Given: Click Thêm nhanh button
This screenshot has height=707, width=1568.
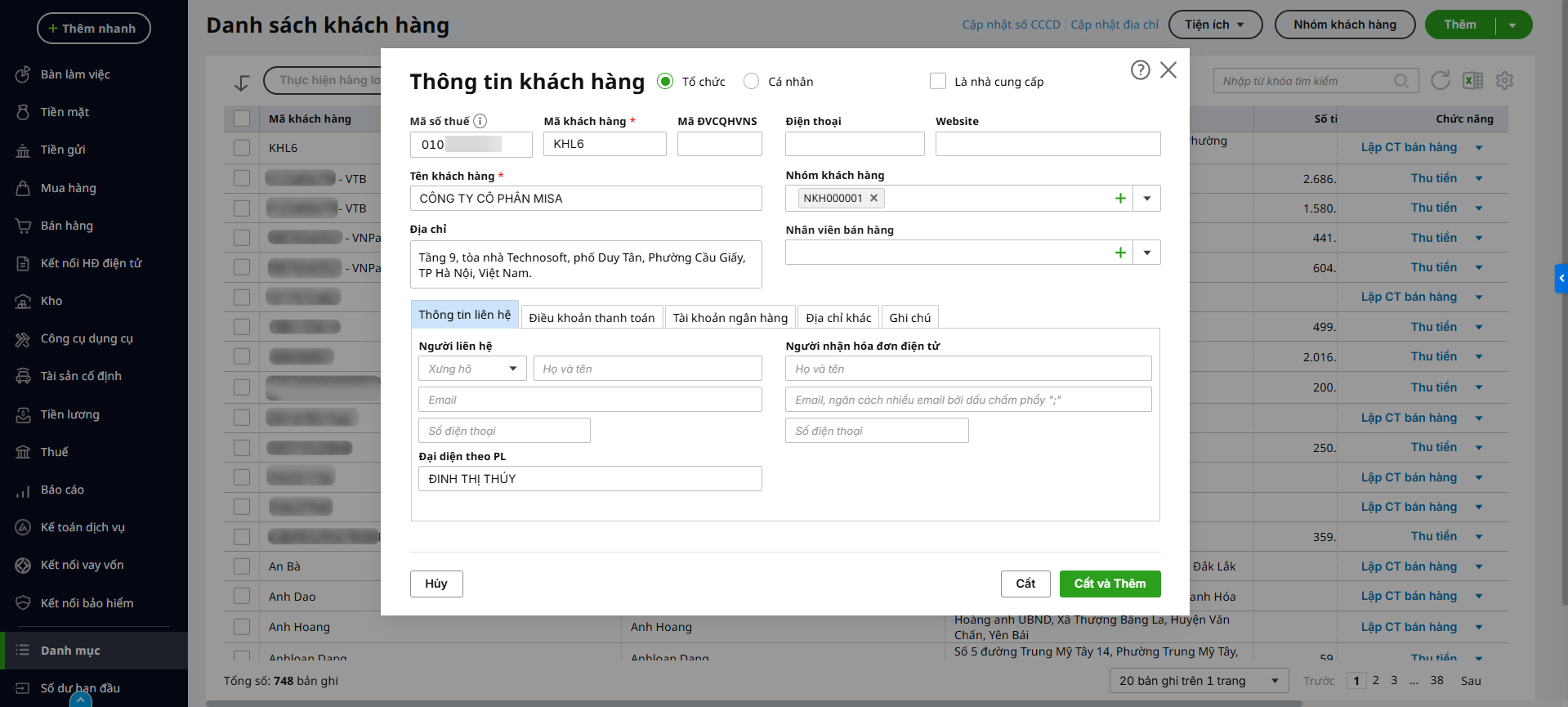Looking at the screenshot, I should pos(94,29).
